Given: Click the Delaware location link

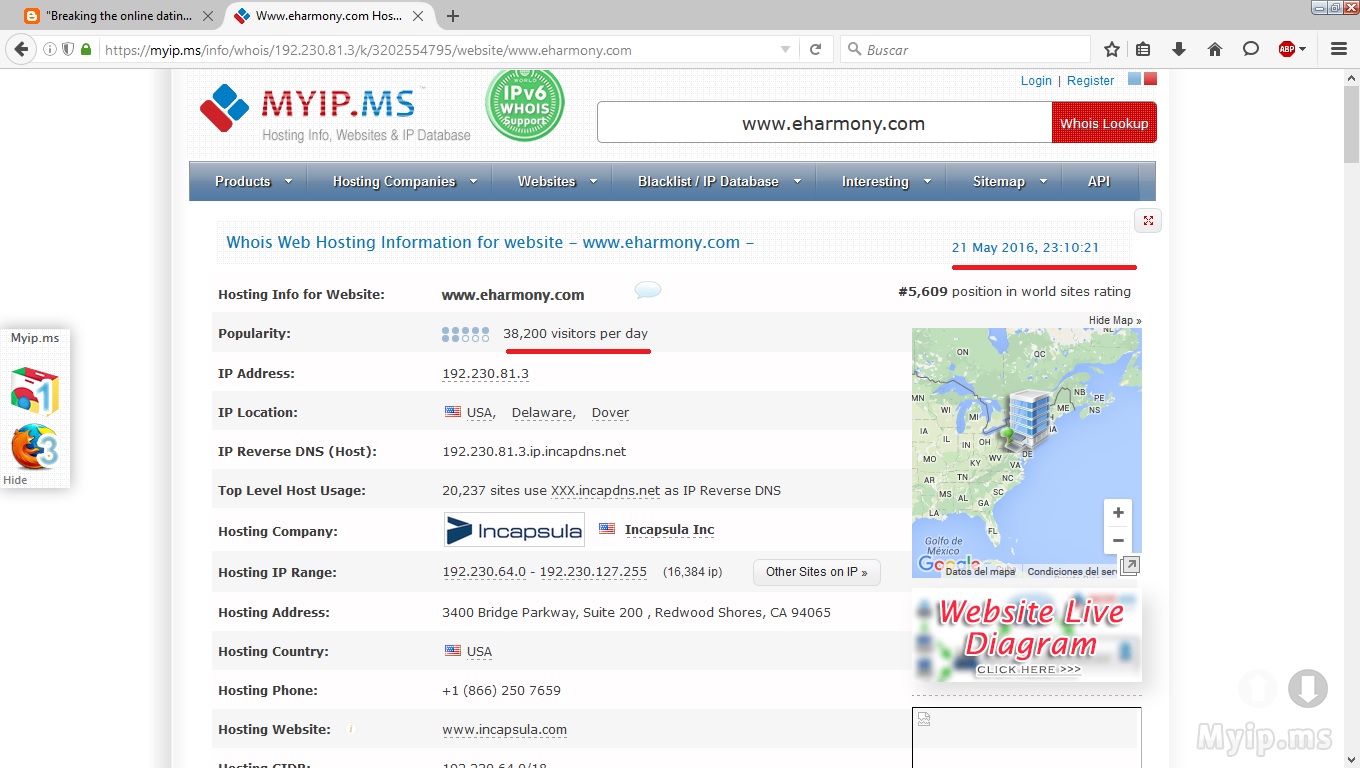Looking at the screenshot, I should (542, 412).
